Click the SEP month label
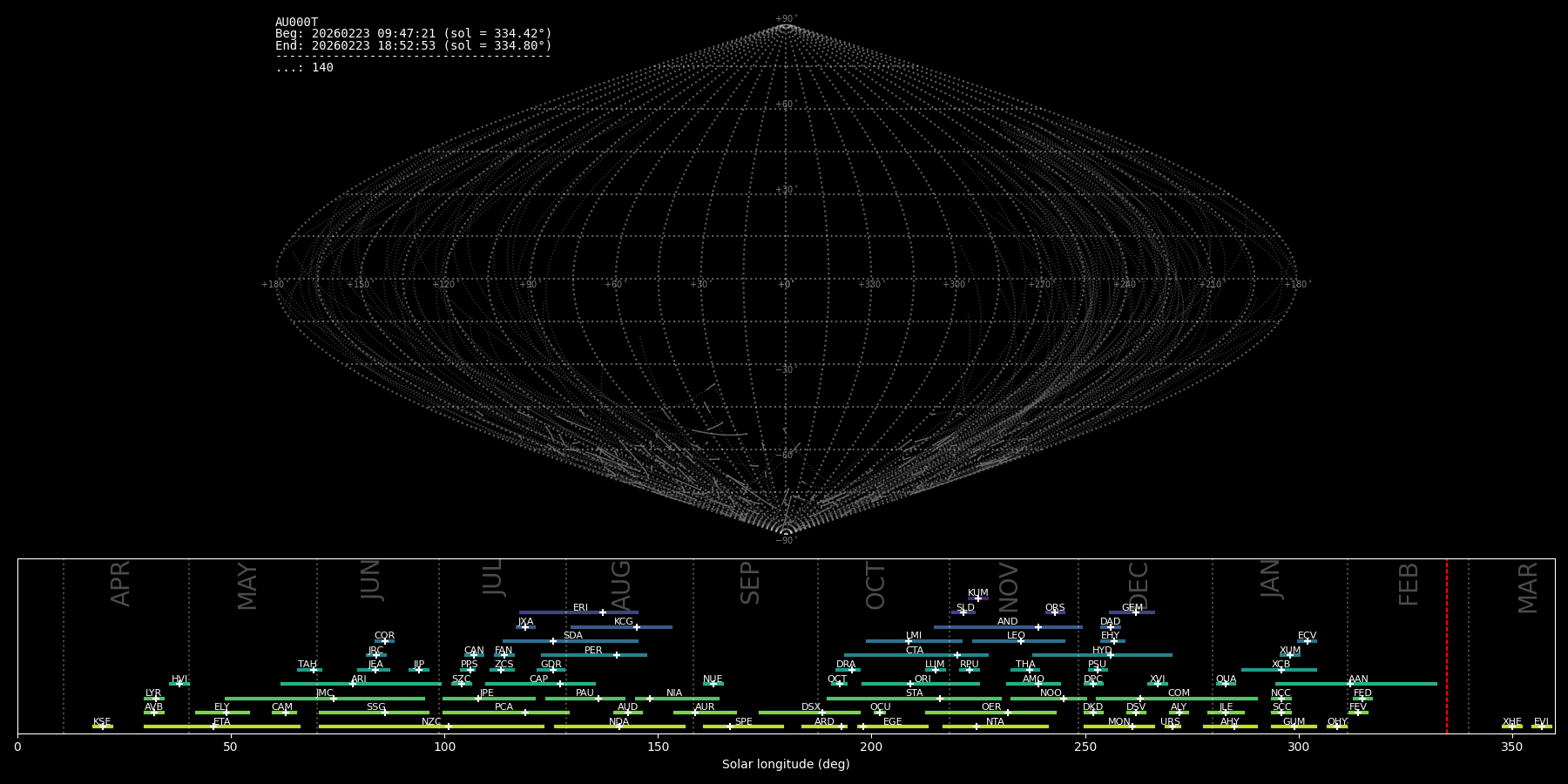 point(750,583)
